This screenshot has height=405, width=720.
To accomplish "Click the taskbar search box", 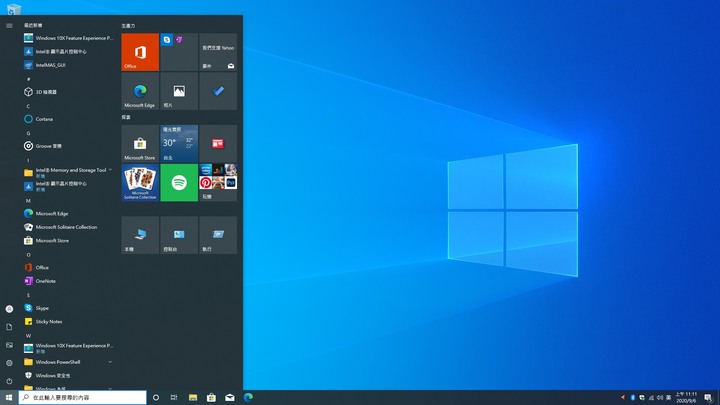I will pos(83,398).
